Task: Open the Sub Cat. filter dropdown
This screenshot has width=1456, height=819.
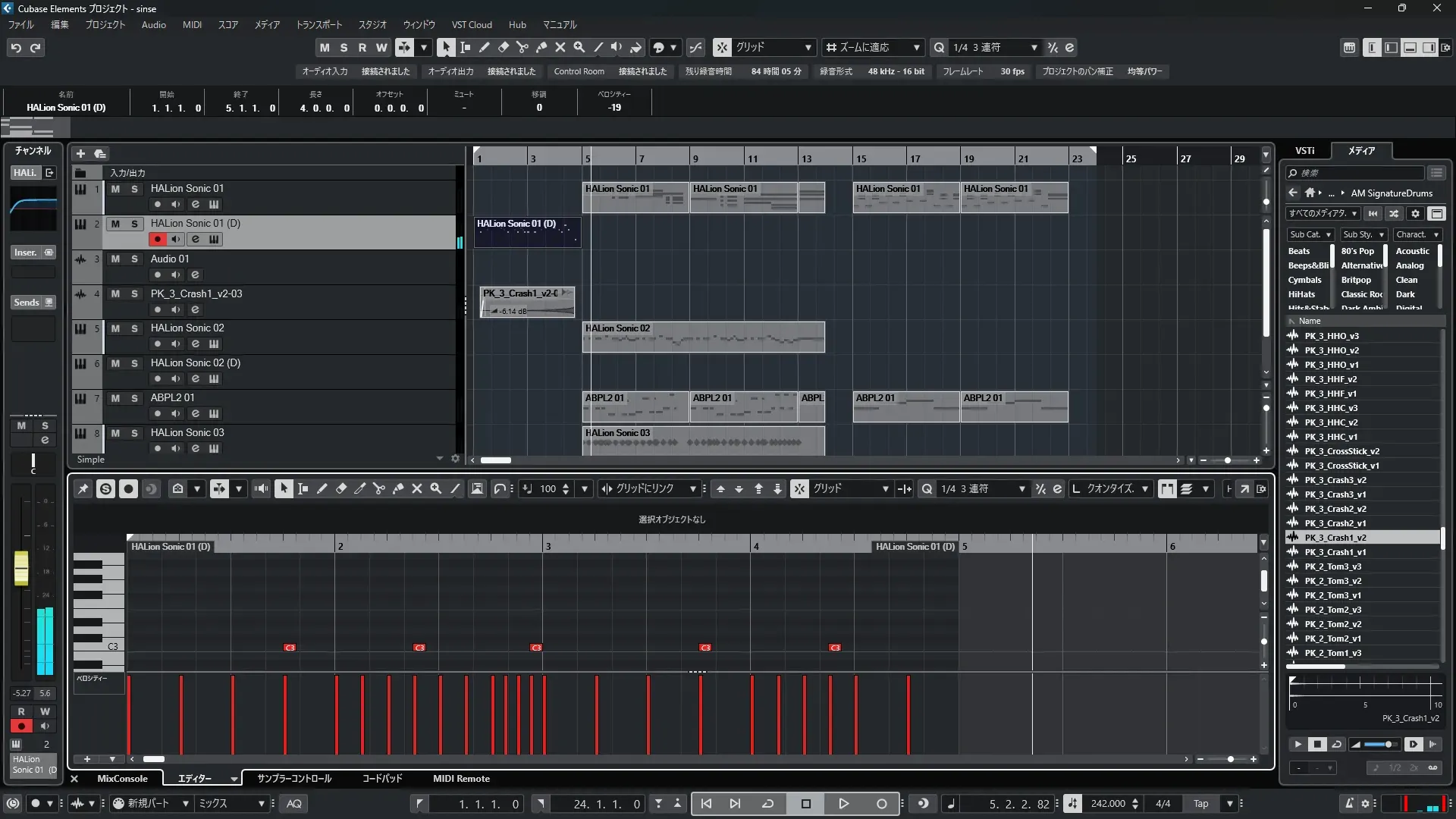Action: point(1310,234)
